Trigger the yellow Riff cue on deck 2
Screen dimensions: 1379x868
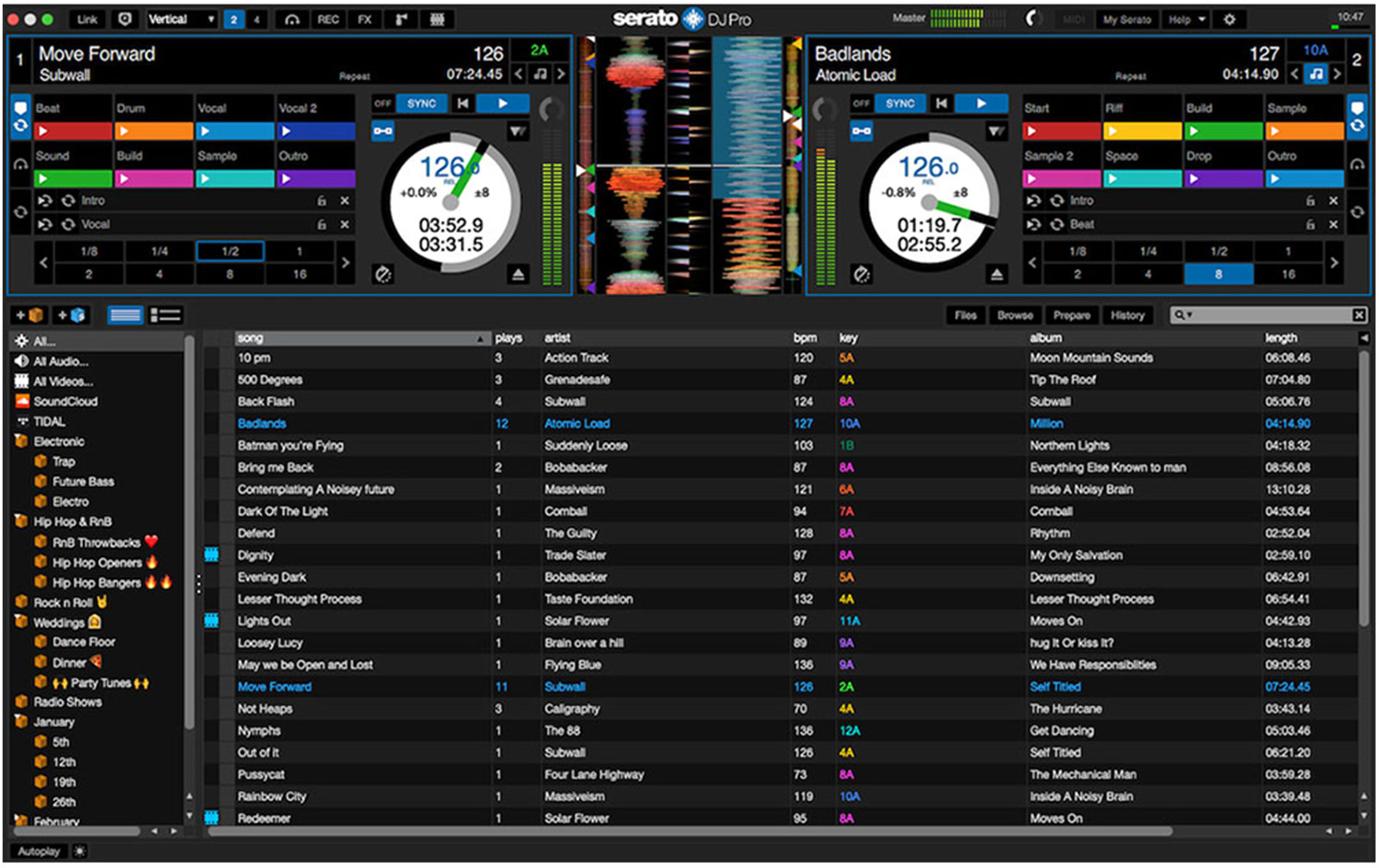(1142, 131)
